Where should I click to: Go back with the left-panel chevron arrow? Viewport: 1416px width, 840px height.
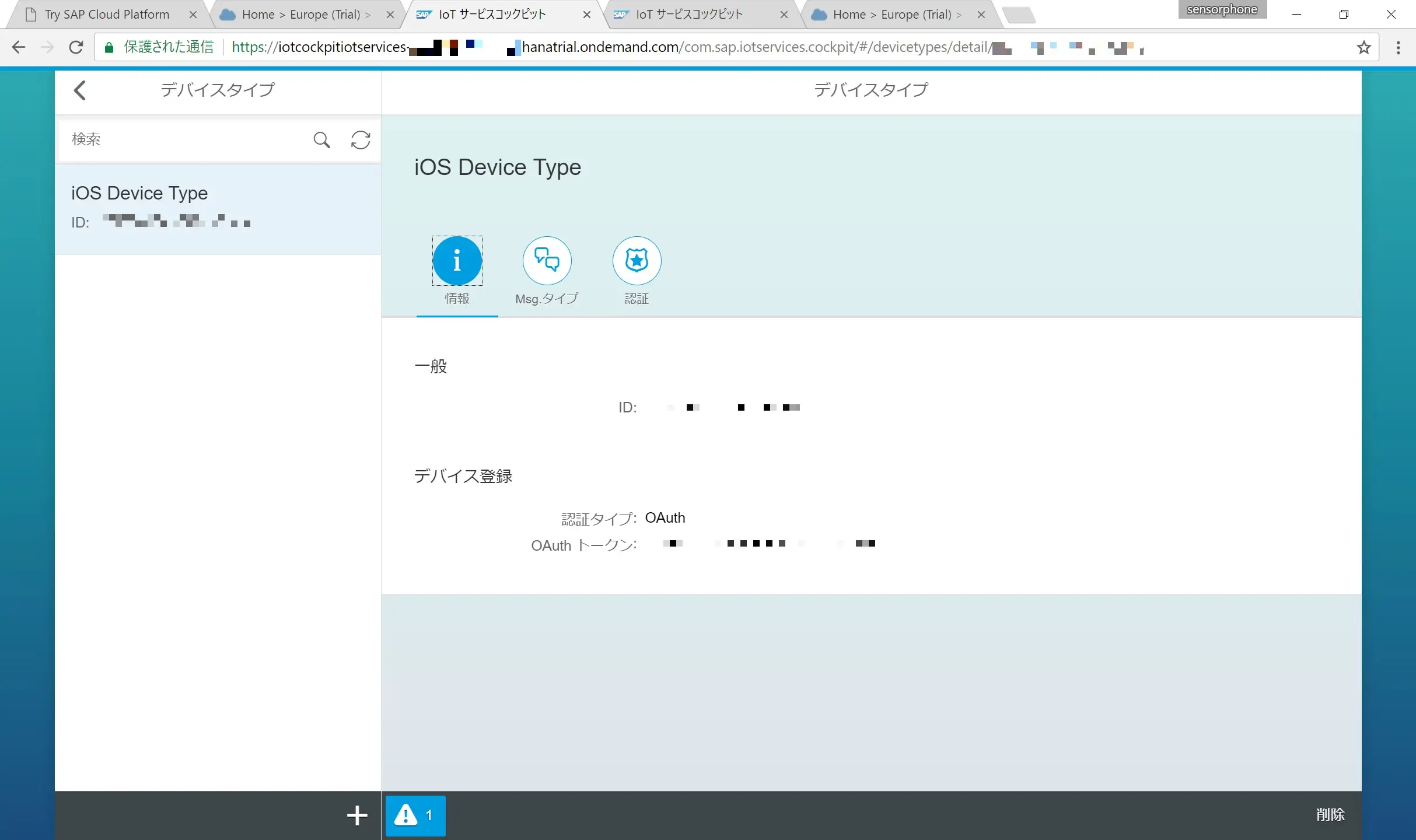pyautogui.click(x=80, y=90)
